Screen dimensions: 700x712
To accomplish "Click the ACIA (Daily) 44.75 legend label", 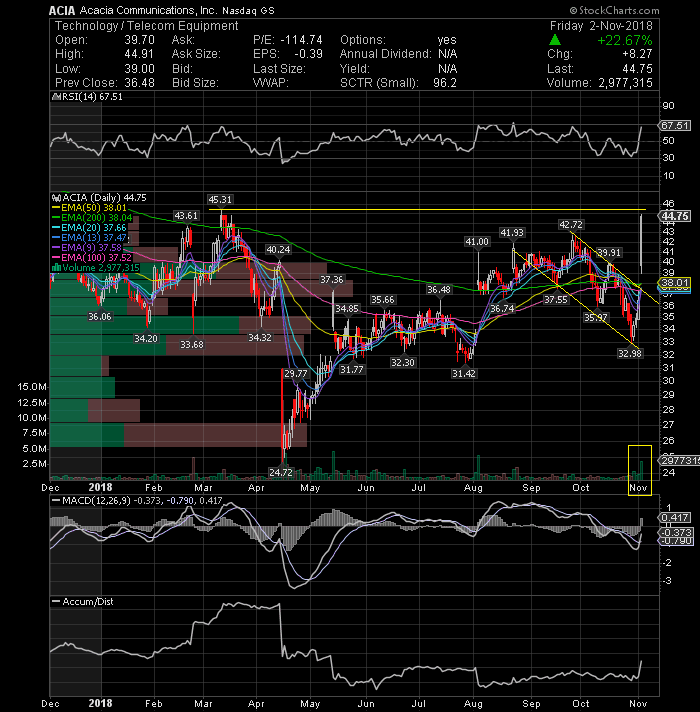I will tap(99, 198).
